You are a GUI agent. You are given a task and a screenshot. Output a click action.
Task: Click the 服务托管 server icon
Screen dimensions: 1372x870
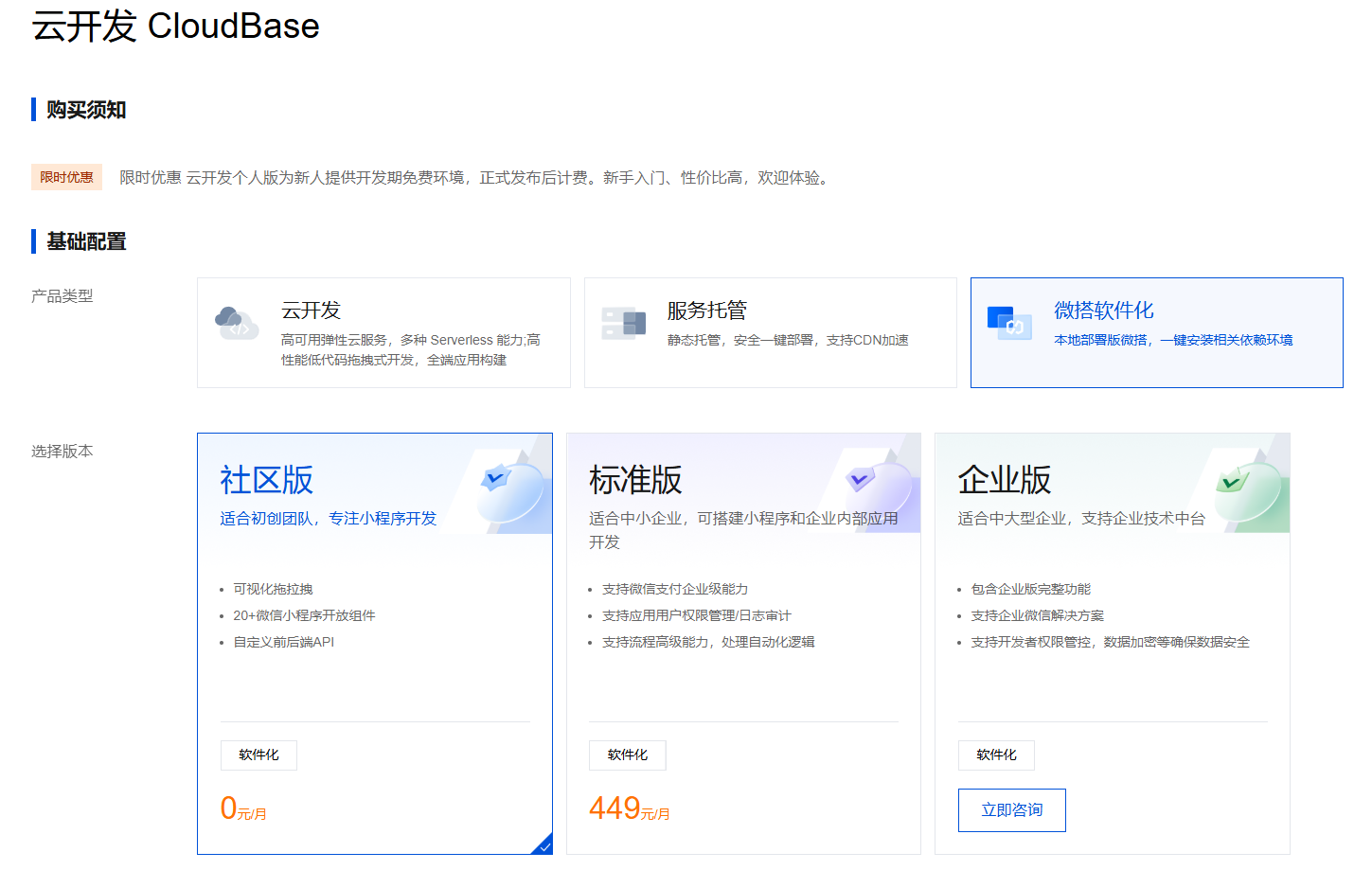click(624, 324)
